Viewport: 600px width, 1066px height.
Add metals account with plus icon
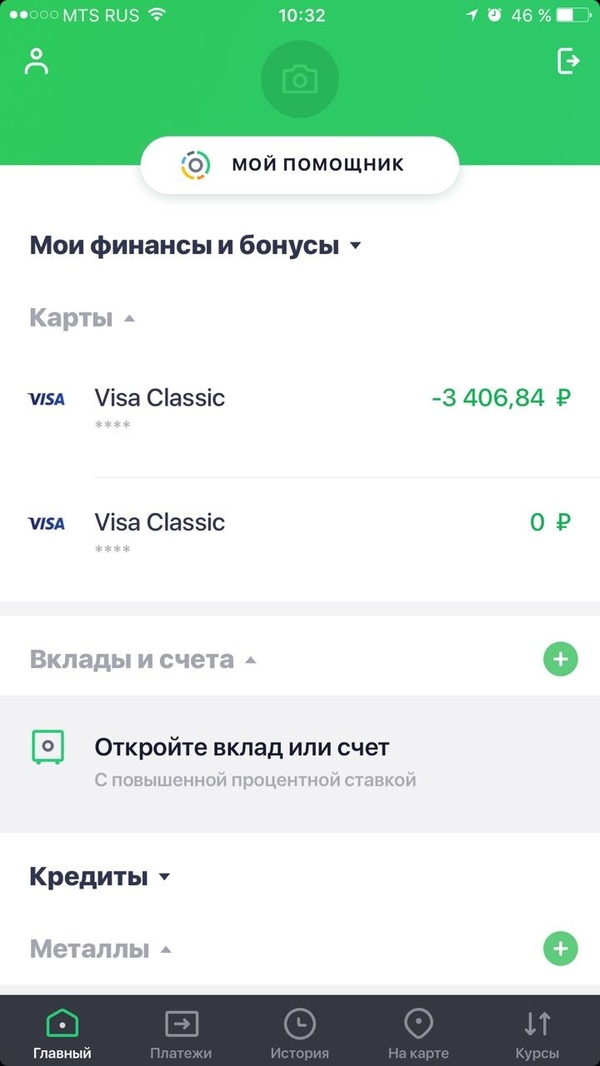tap(560, 948)
